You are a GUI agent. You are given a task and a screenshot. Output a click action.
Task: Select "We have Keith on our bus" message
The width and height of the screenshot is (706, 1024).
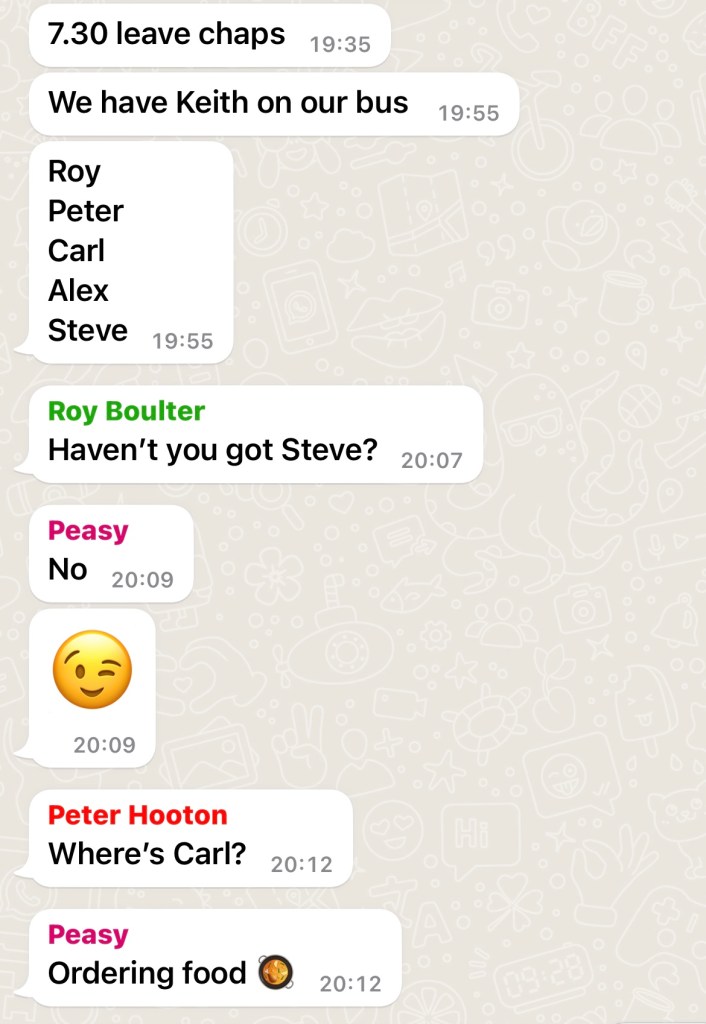click(x=274, y=104)
